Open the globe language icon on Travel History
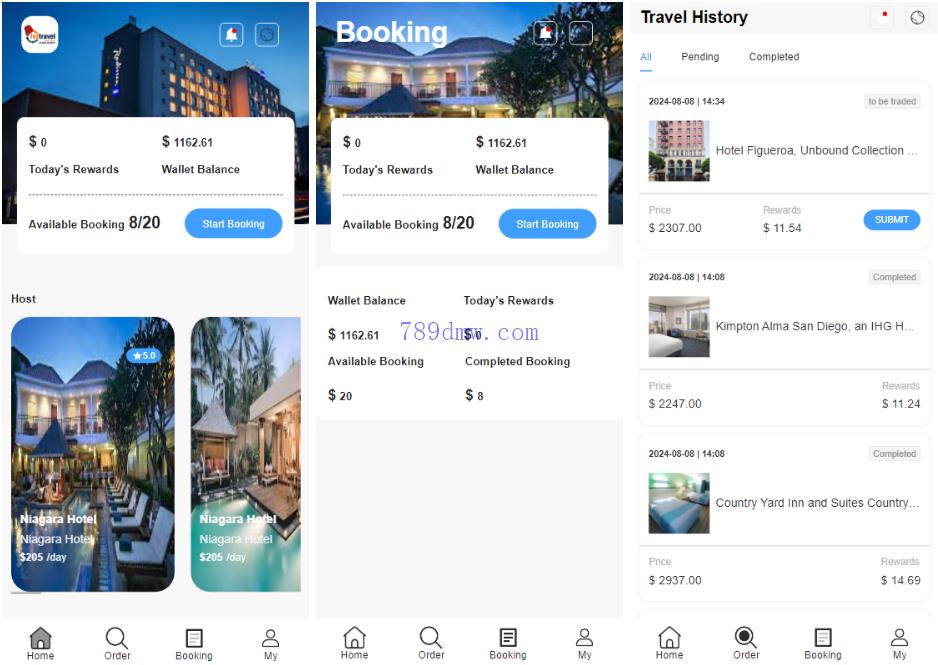 tap(917, 18)
